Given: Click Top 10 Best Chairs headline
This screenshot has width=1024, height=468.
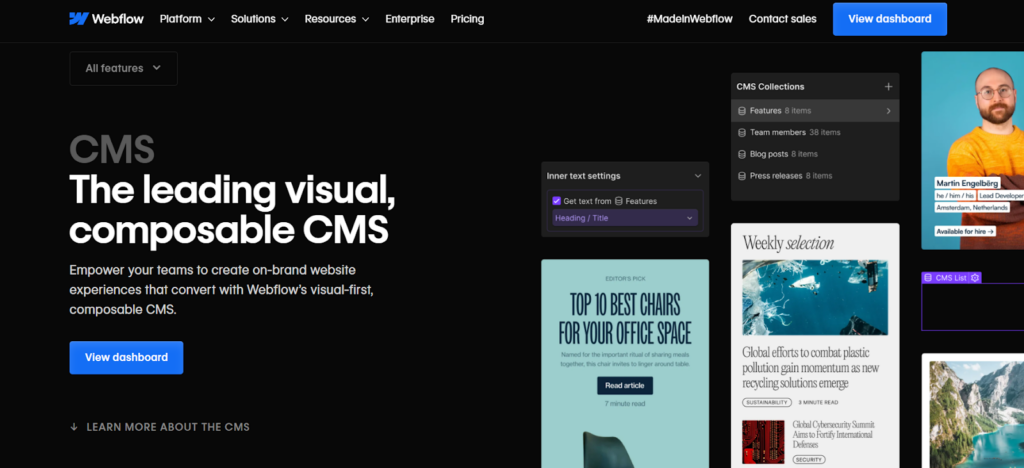Looking at the screenshot, I should [x=624, y=319].
